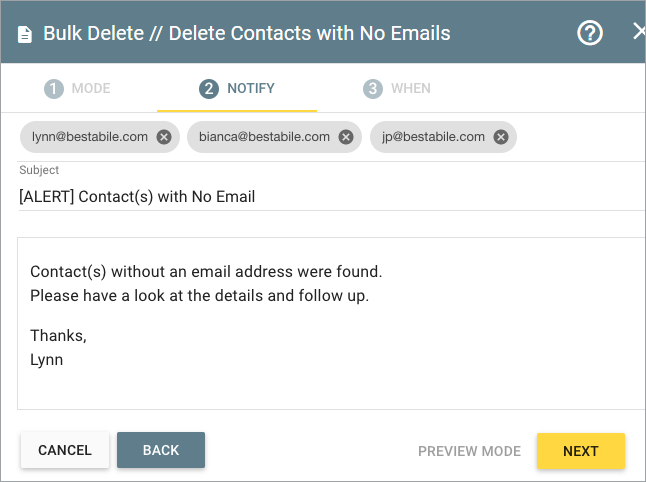Remove bianca@bestabile.com recipient chip
The image size is (646, 482).
[346, 137]
